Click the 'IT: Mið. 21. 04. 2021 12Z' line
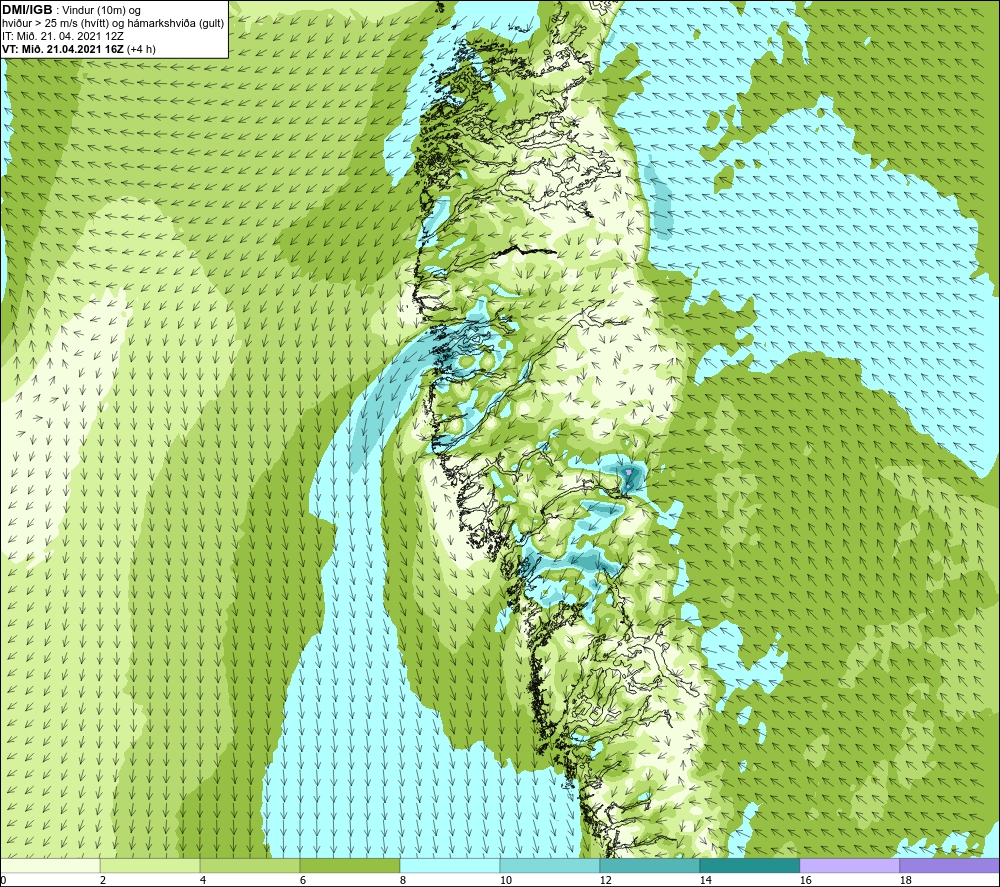This screenshot has height=887, width=1000. [x=63, y=36]
